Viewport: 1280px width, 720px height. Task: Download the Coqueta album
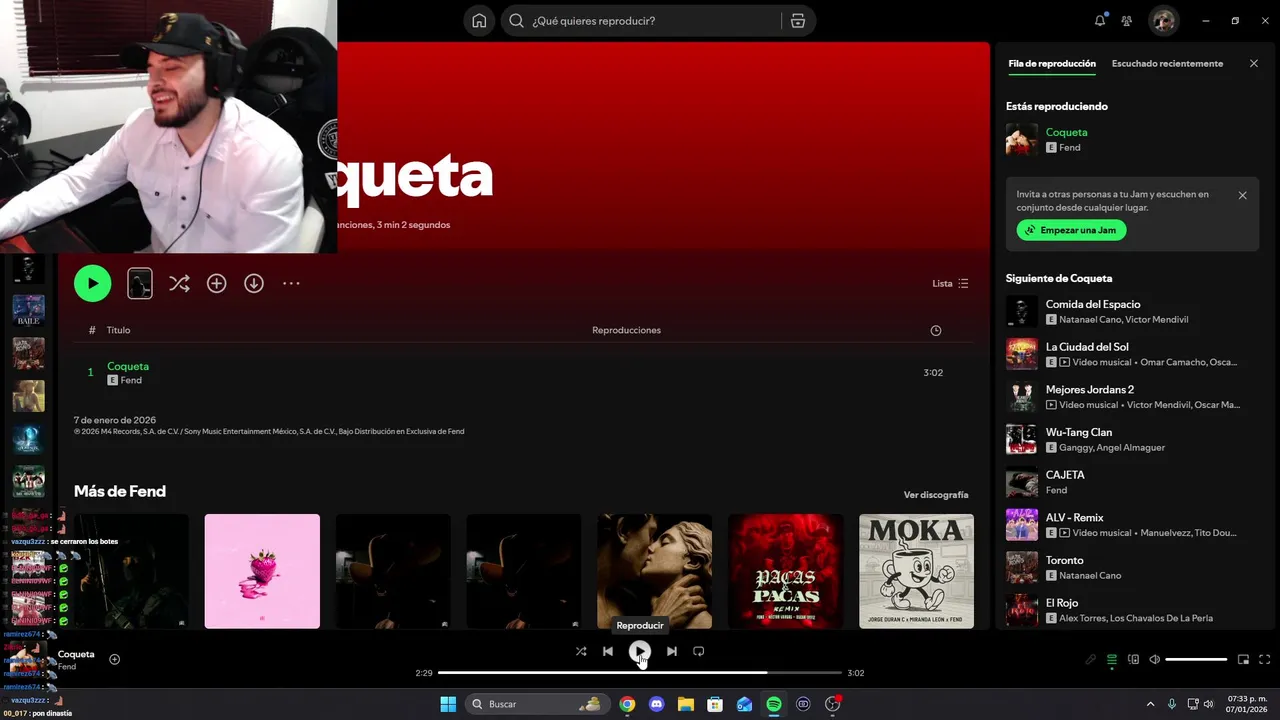[x=254, y=284]
